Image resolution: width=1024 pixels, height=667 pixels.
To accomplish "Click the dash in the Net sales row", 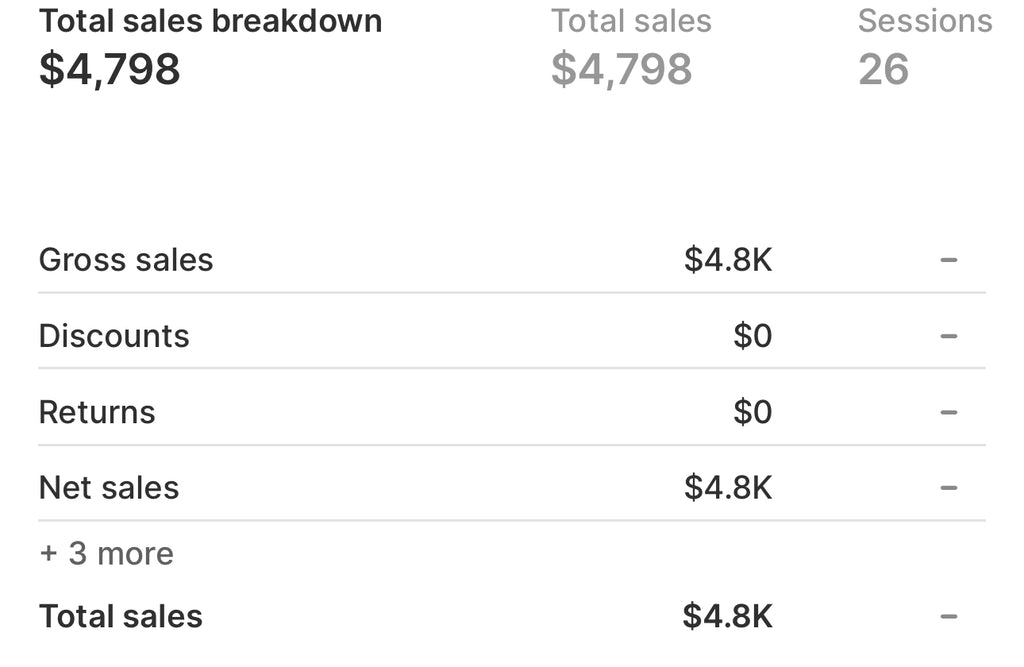I will tap(949, 488).
